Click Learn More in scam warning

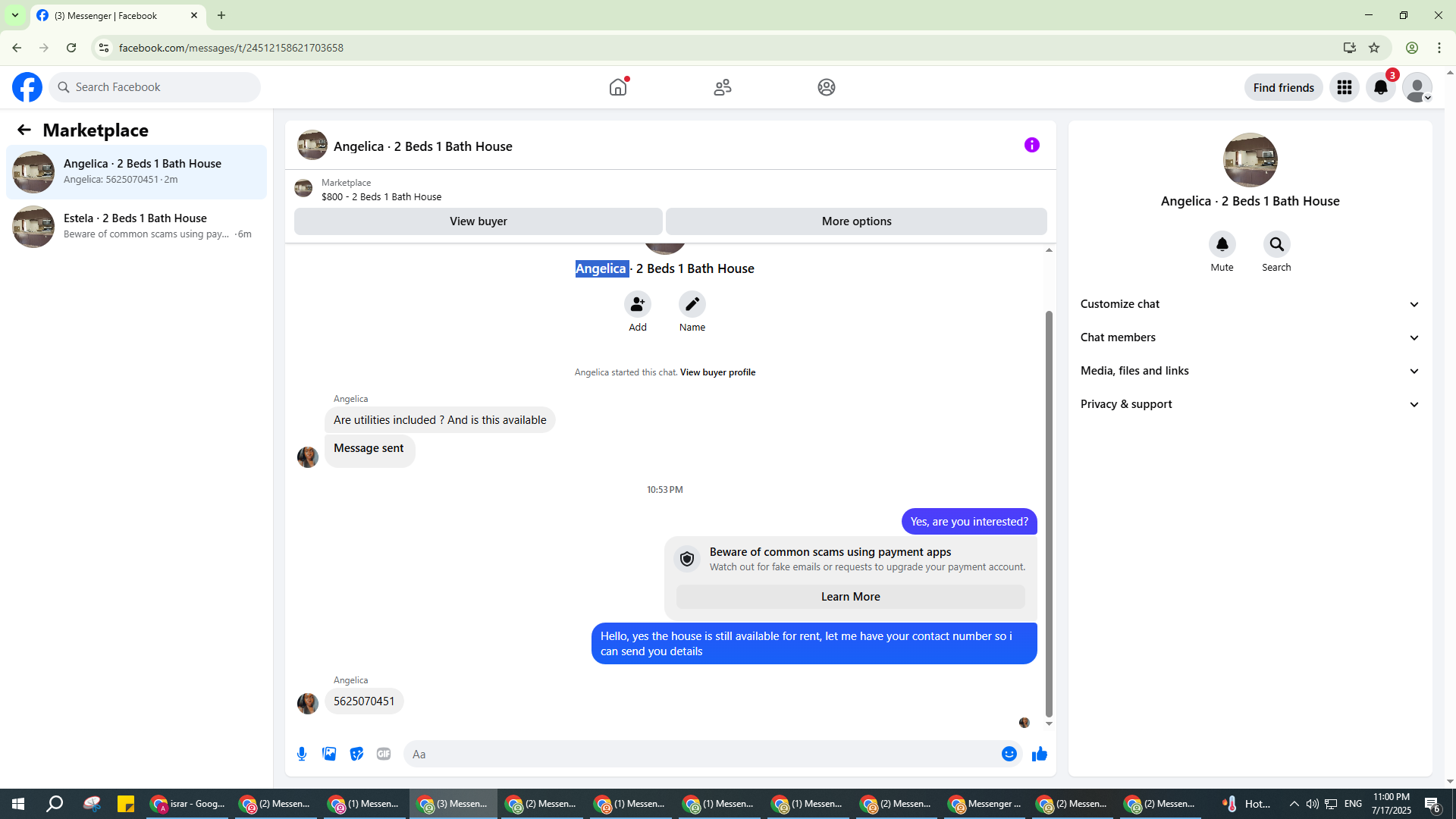(850, 597)
